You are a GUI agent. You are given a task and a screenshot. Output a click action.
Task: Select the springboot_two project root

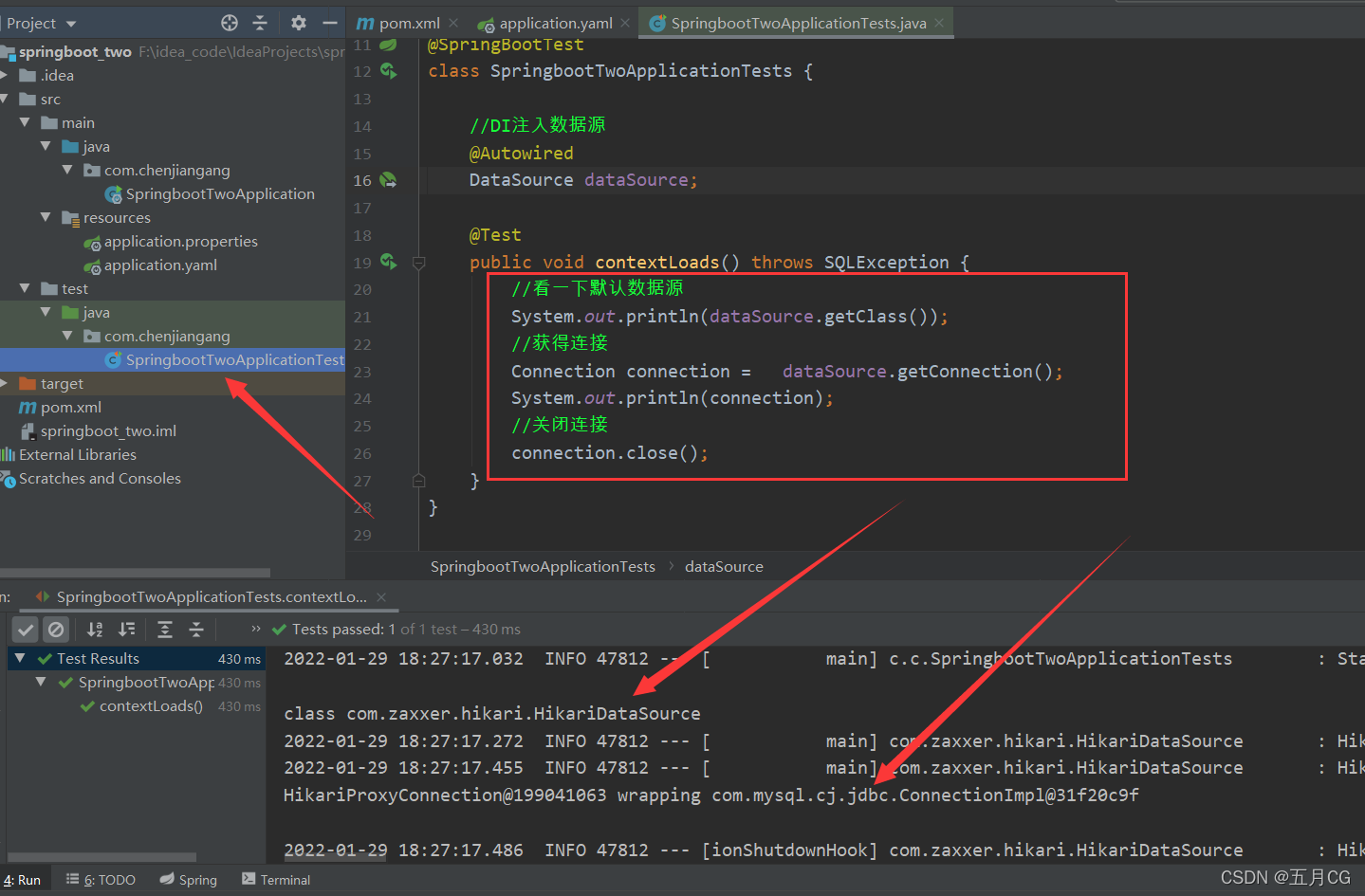[76, 51]
